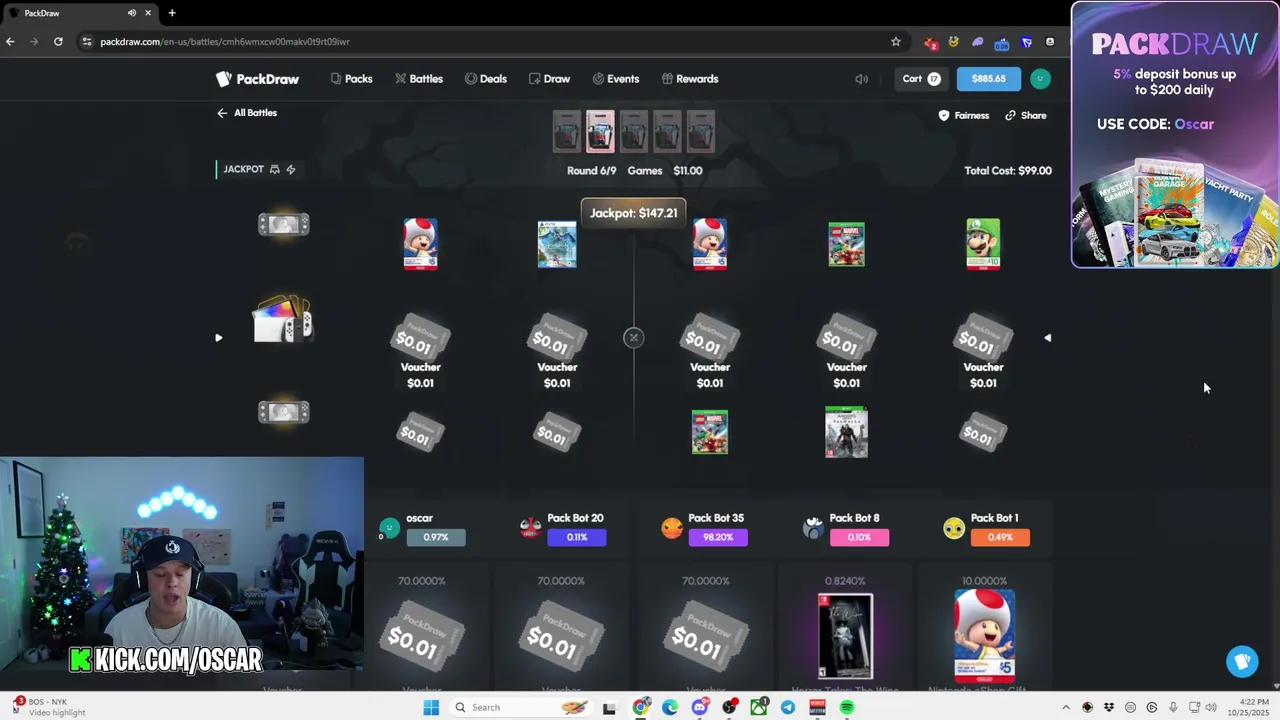1280x720 pixels.
Task: Go back to All Battles
Action: (247, 113)
